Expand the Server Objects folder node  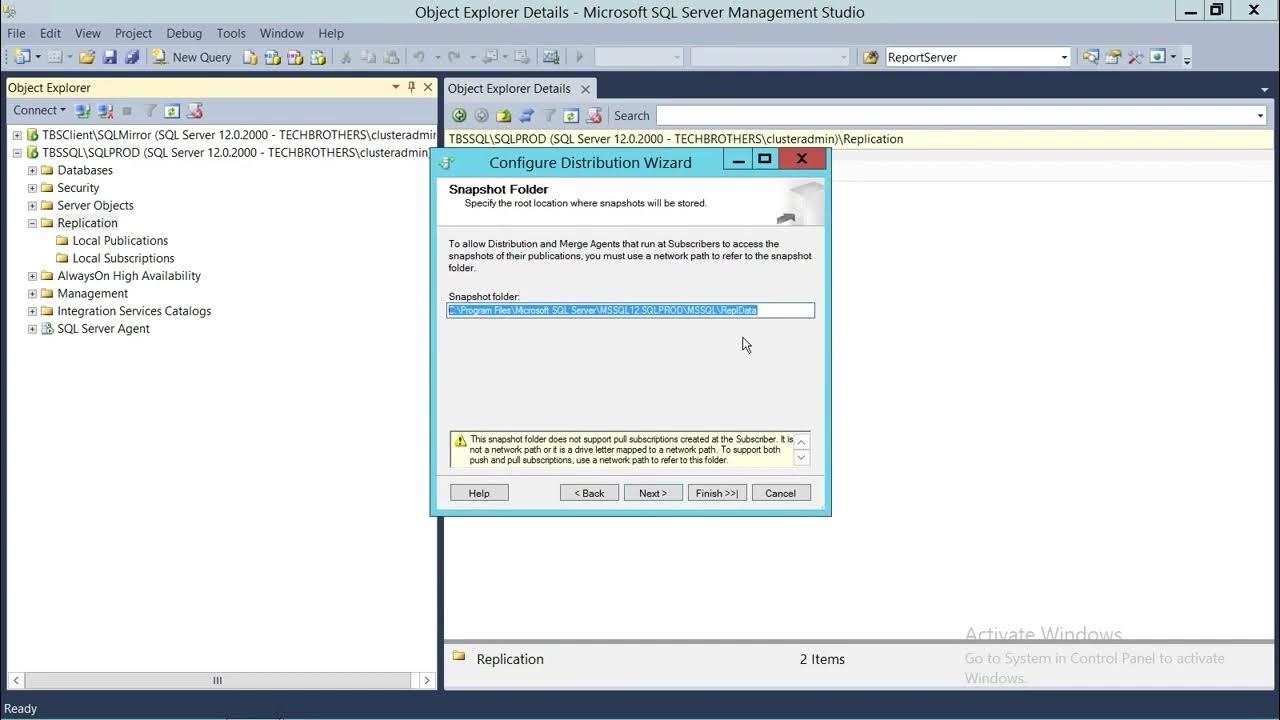pyautogui.click(x=32, y=206)
